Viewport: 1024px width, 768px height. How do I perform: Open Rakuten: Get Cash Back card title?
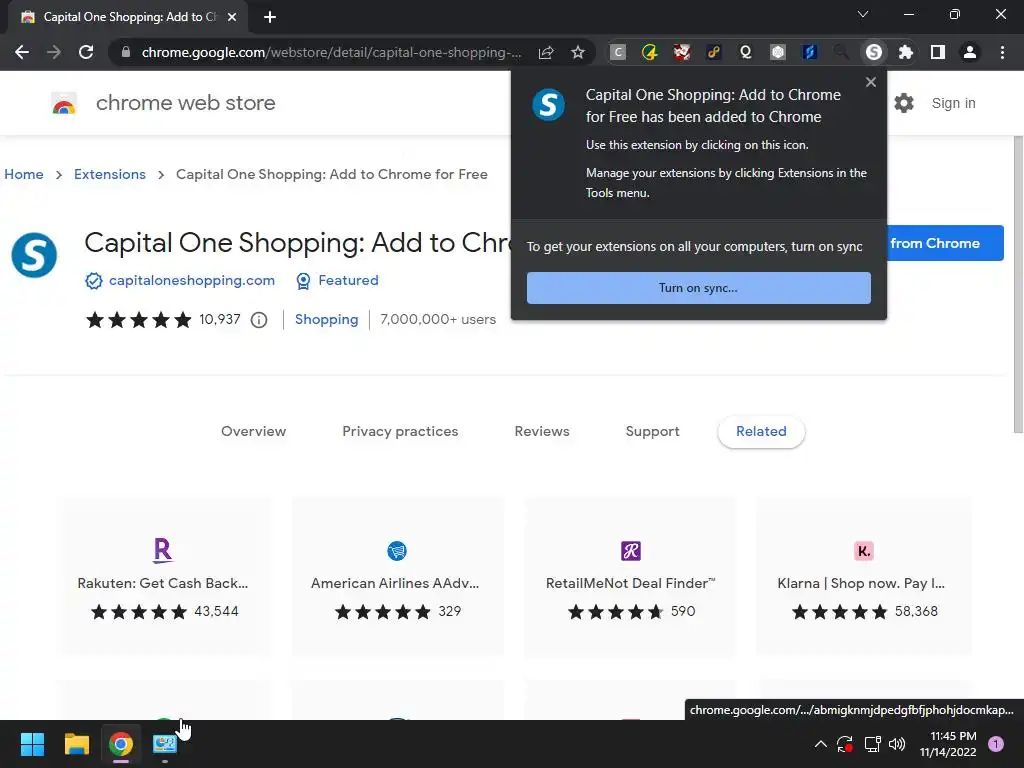coord(163,583)
